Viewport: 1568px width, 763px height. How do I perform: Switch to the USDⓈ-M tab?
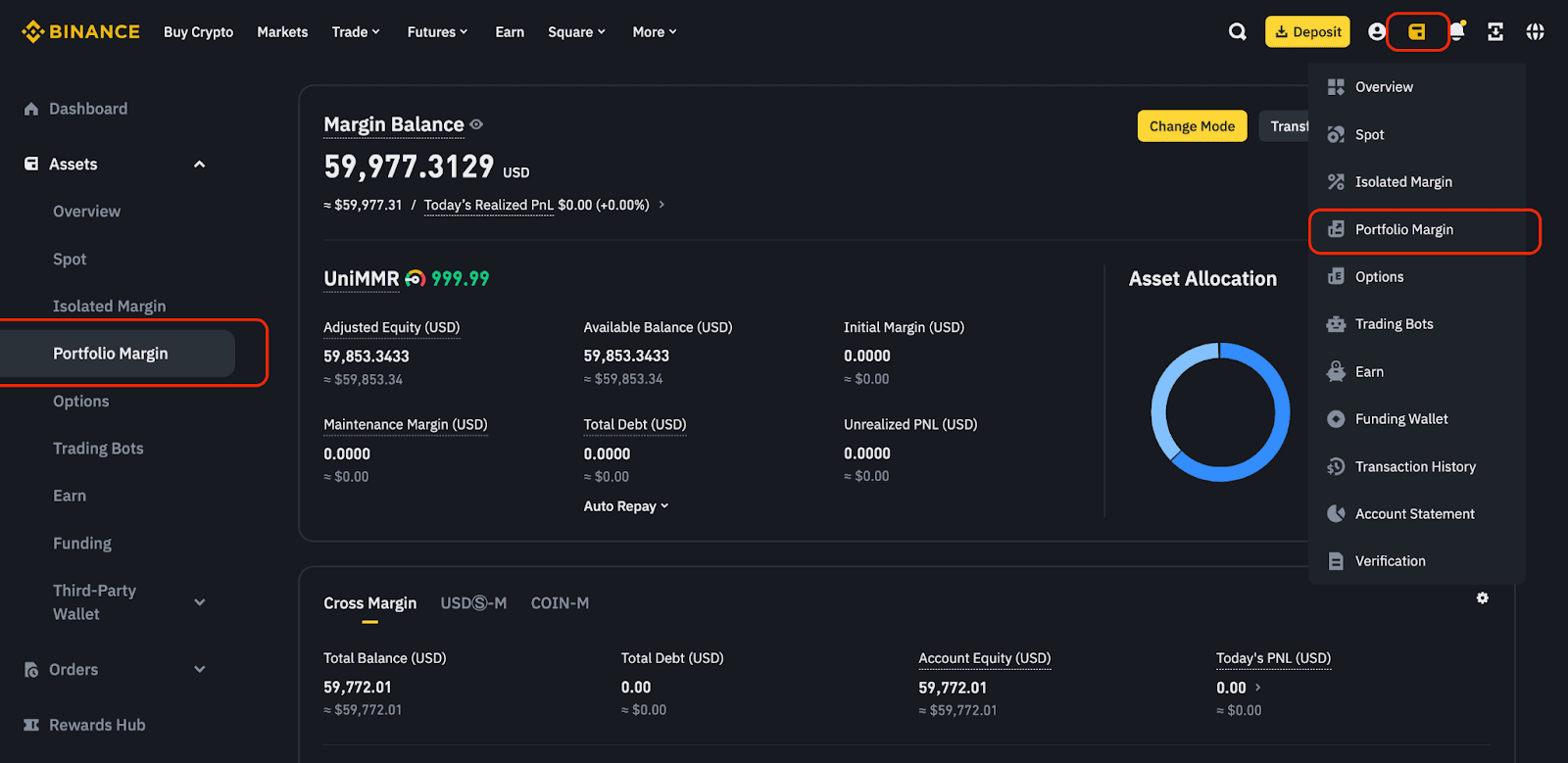click(x=473, y=603)
